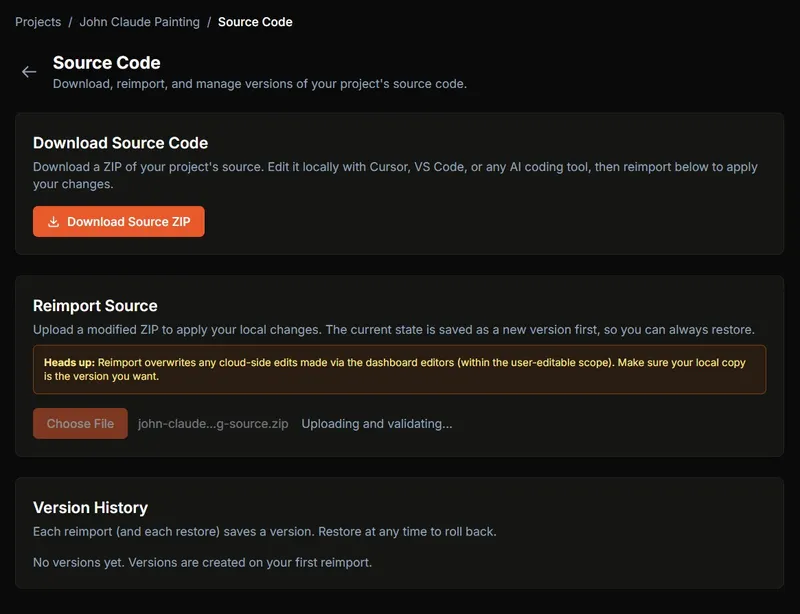Click the "Each reimport" version description text
The width and height of the screenshot is (800, 614).
point(264,531)
